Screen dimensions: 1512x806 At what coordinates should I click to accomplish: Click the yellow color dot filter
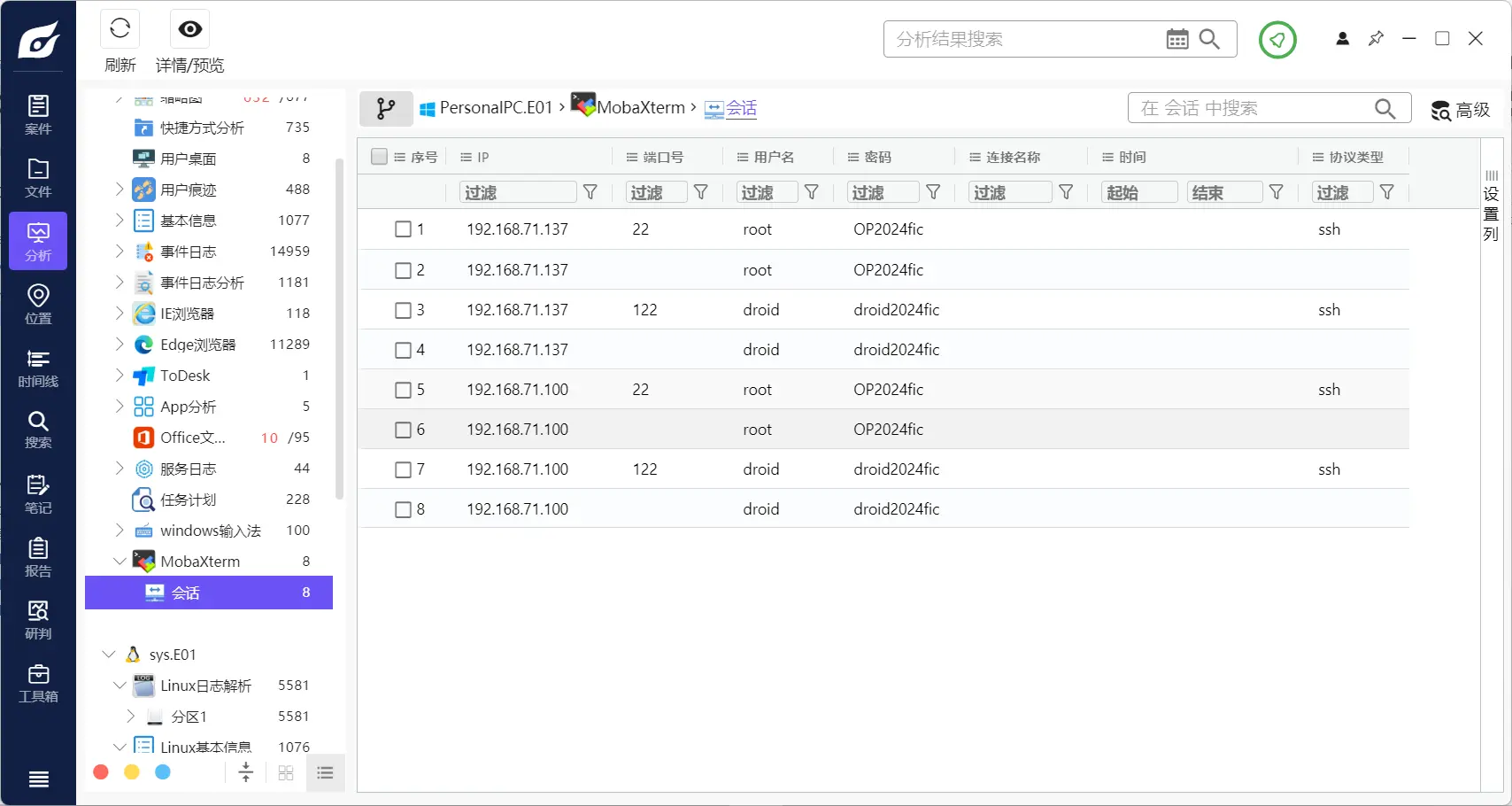[x=132, y=772]
